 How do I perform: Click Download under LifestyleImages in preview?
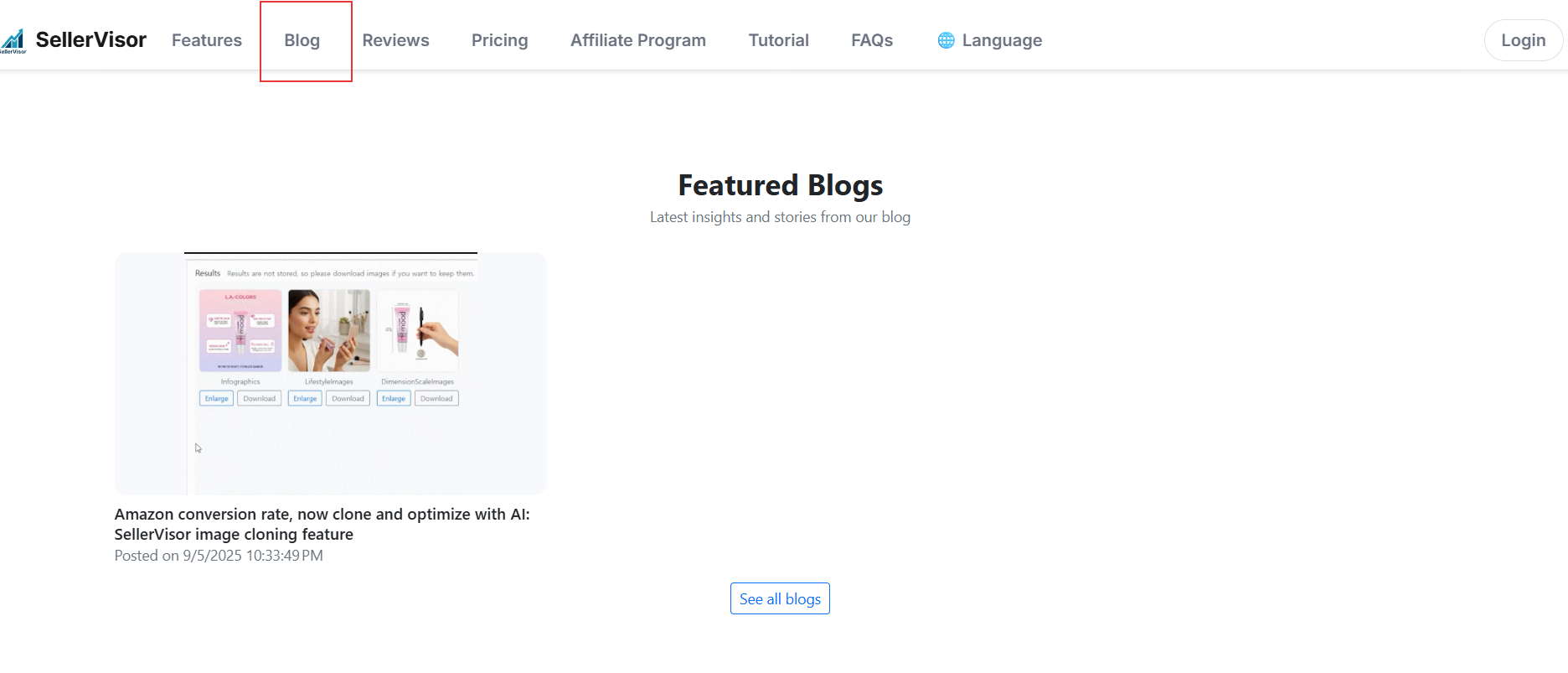click(348, 399)
